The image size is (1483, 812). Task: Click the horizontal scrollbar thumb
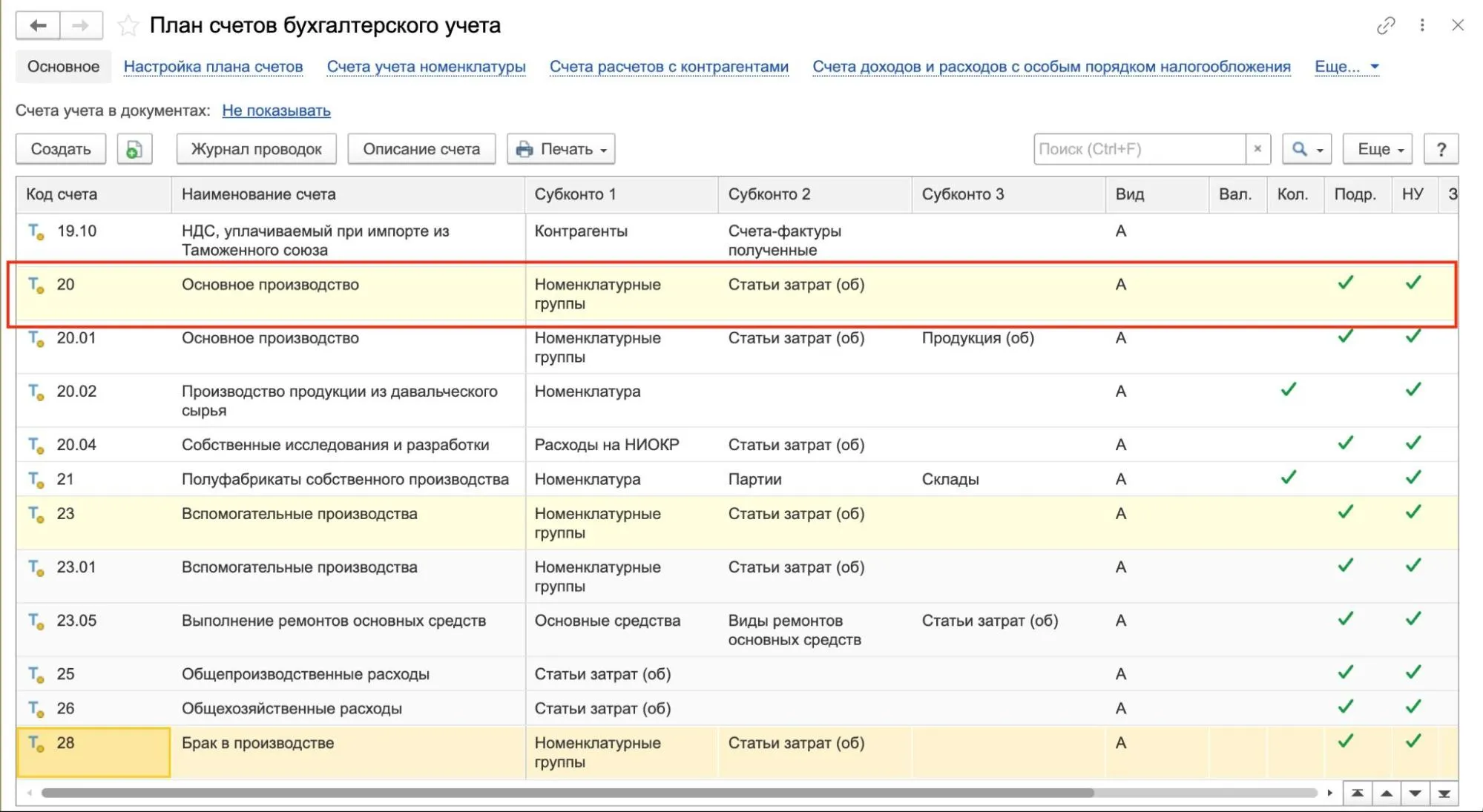click(x=568, y=793)
